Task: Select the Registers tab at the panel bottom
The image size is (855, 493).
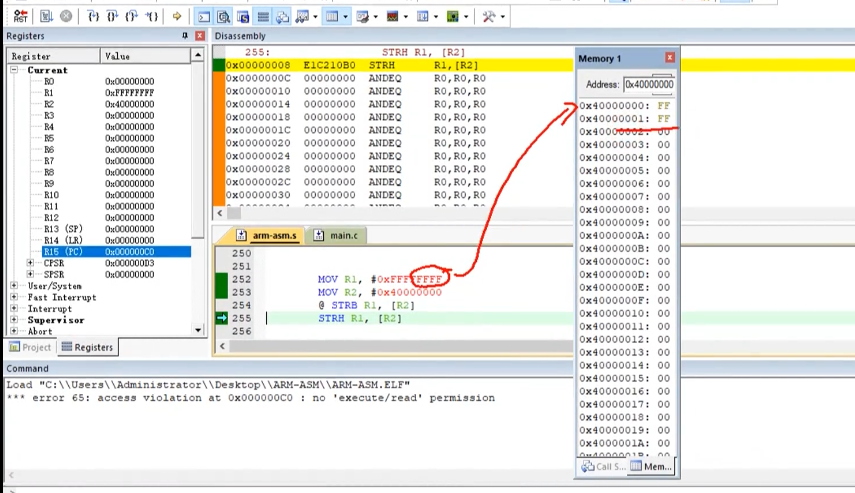Action: (x=87, y=347)
